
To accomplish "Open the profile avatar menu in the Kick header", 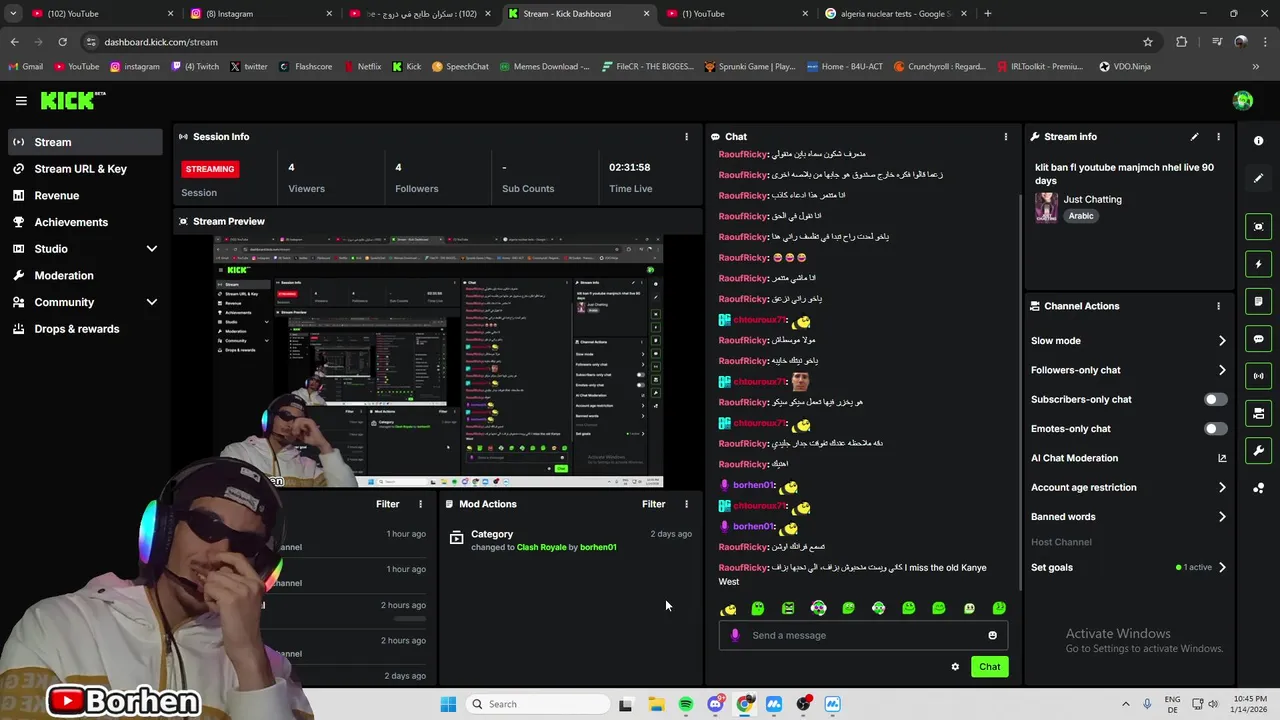I will point(1243,100).
